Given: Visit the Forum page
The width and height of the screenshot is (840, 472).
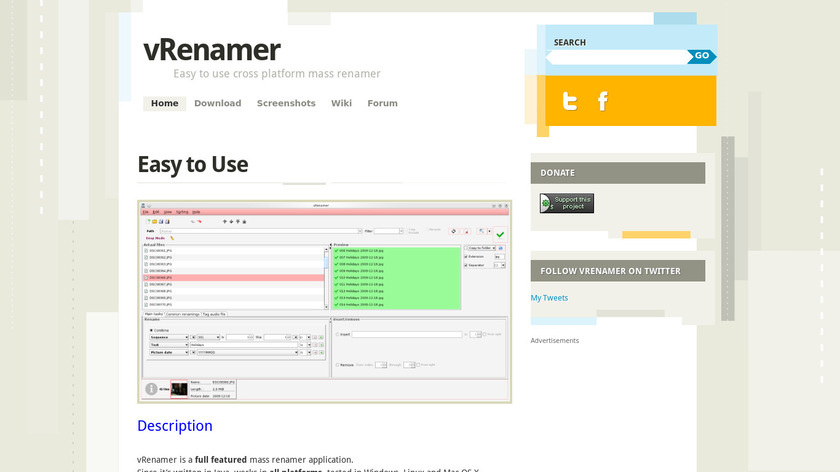Looking at the screenshot, I should pyautogui.click(x=382, y=103).
